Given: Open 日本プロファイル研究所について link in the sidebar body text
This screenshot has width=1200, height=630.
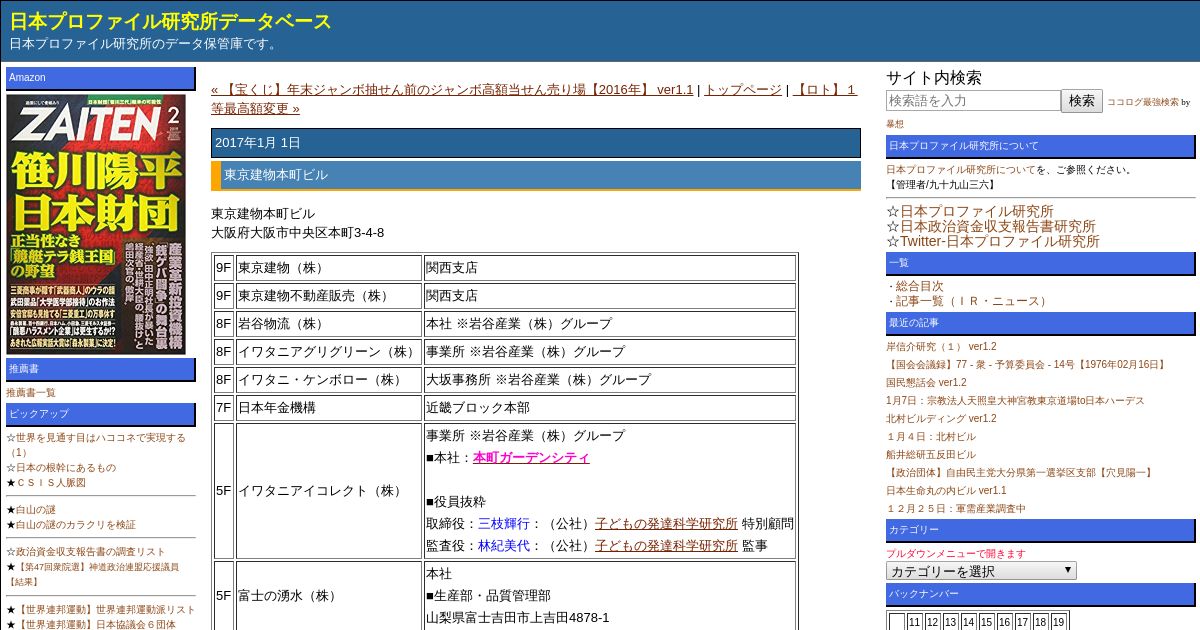Looking at the screenshot, I should [x=961, y=170].
